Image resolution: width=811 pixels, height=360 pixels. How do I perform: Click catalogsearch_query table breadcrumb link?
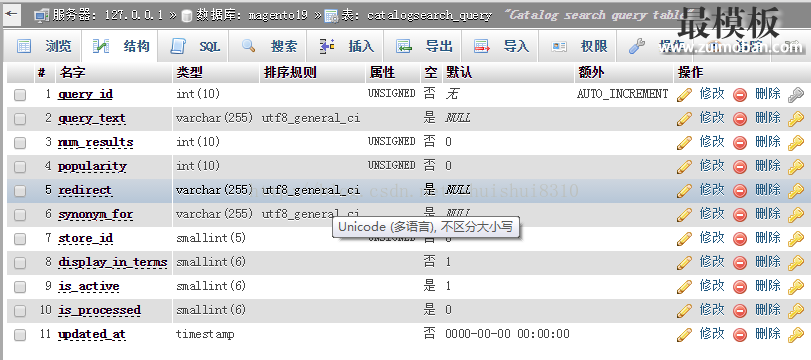coord(417,16)
